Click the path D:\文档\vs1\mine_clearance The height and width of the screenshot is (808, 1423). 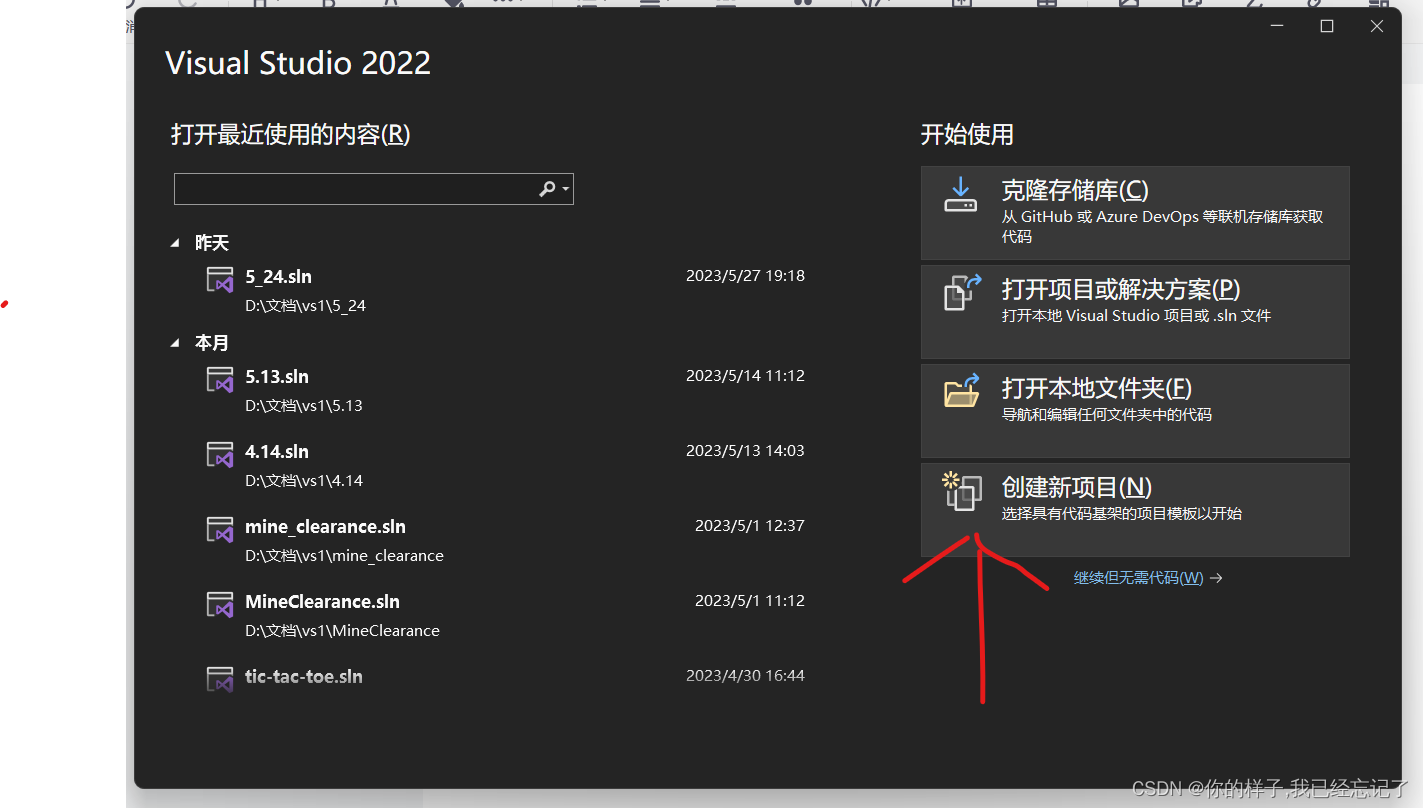point(344,556)
